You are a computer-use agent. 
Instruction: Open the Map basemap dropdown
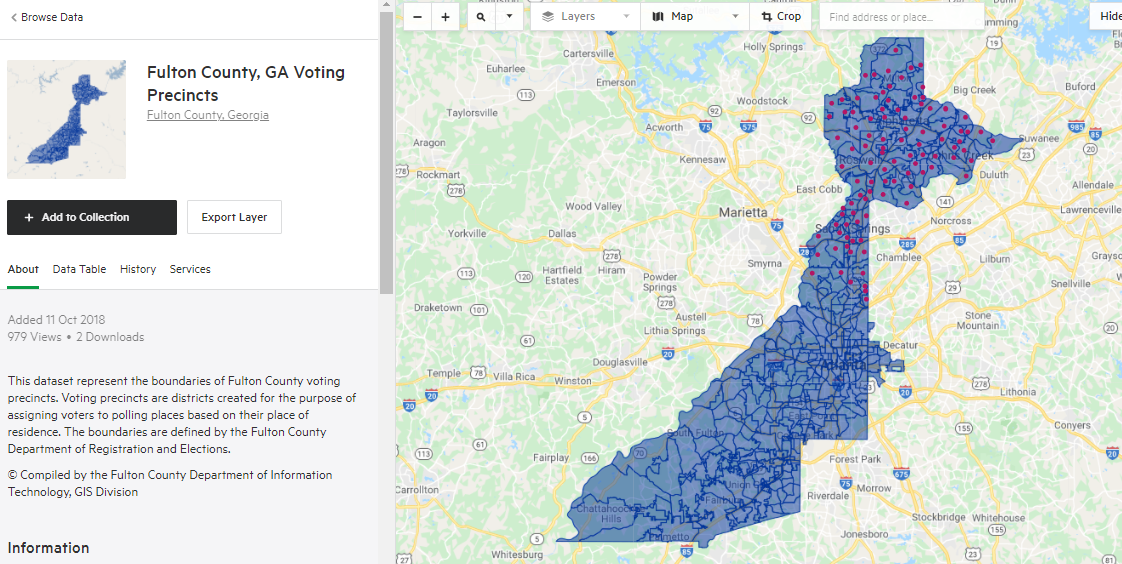[x=696, y=17]
